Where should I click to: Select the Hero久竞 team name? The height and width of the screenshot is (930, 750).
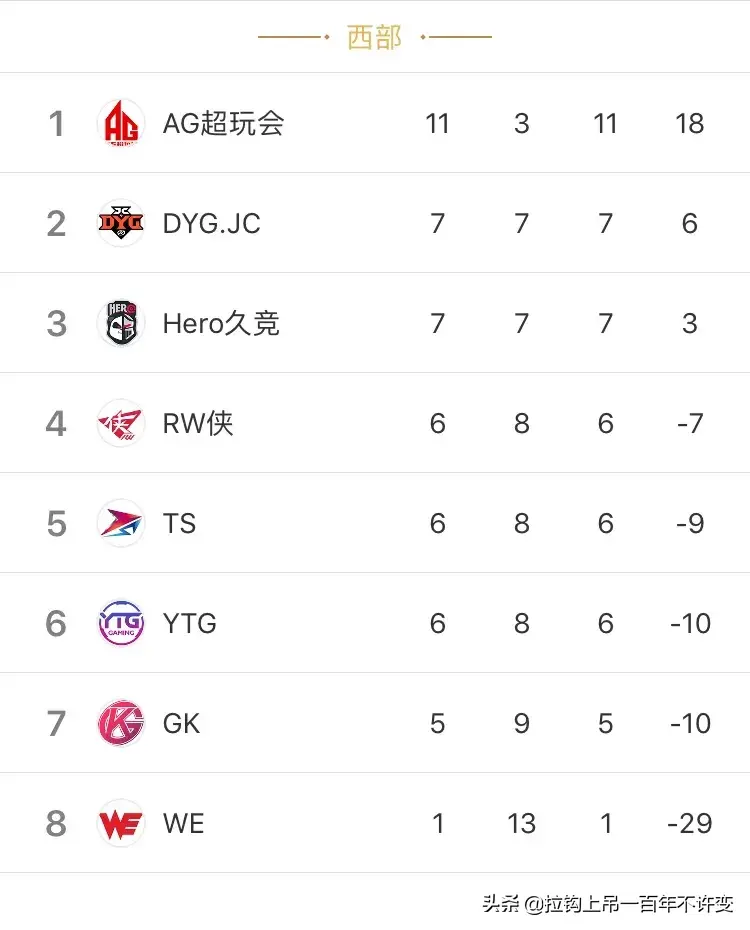click(221, 323)
